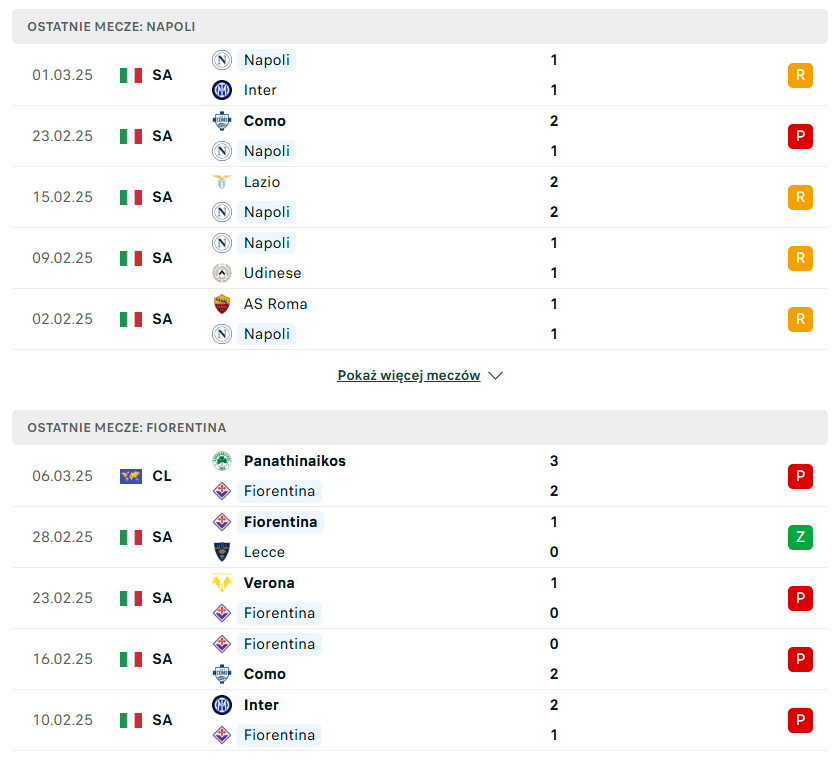Click the AS Roma club crest

[222, 304]
